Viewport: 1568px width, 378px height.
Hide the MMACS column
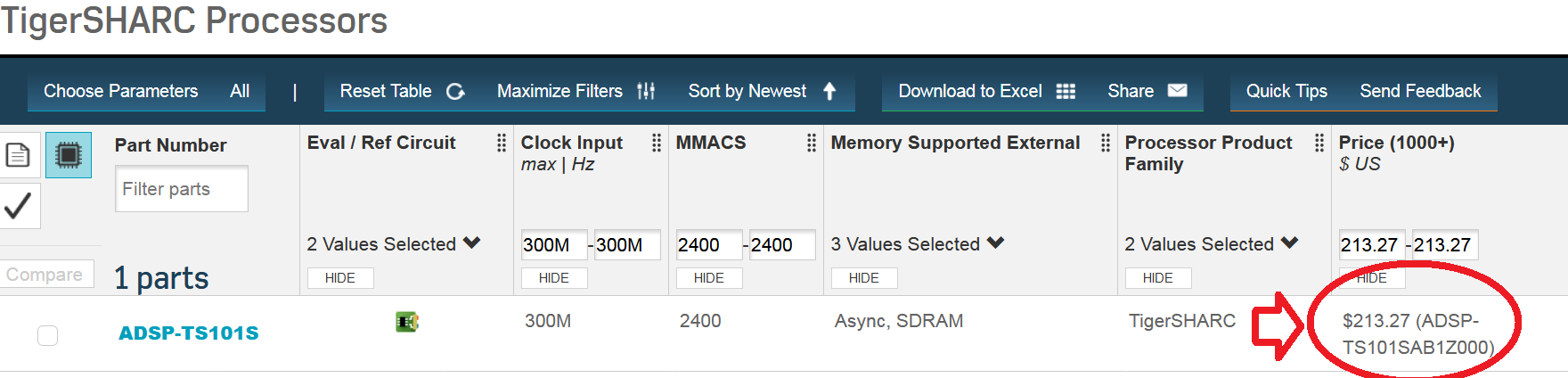coord(709,278)
